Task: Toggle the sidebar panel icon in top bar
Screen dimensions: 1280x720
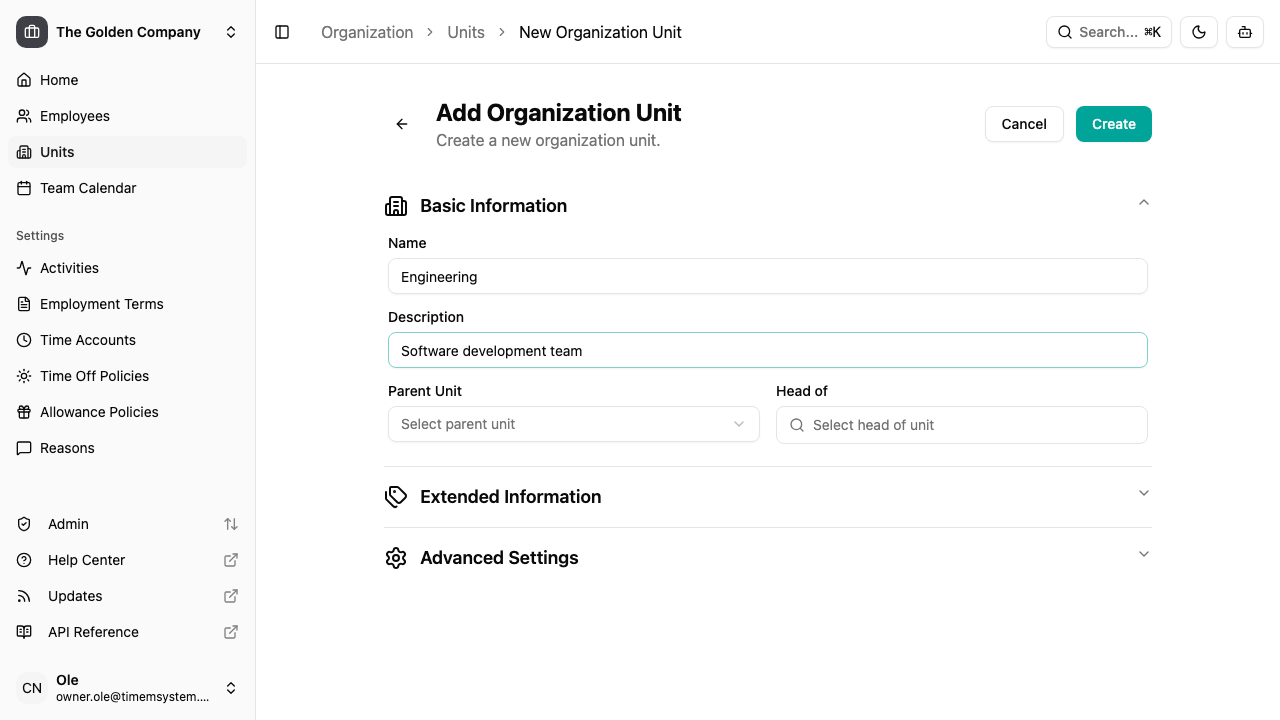Action: 282,32
